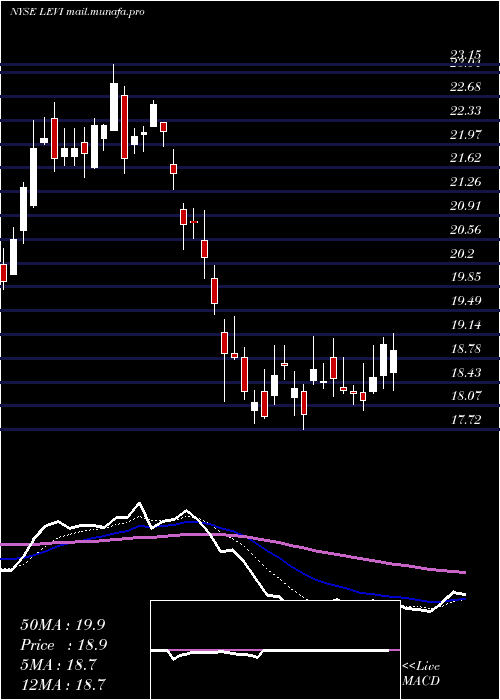Click the Price : 18.9 readout
Image resolution: width=500 pixels, height=700 pixels.
tap(63, 645)
